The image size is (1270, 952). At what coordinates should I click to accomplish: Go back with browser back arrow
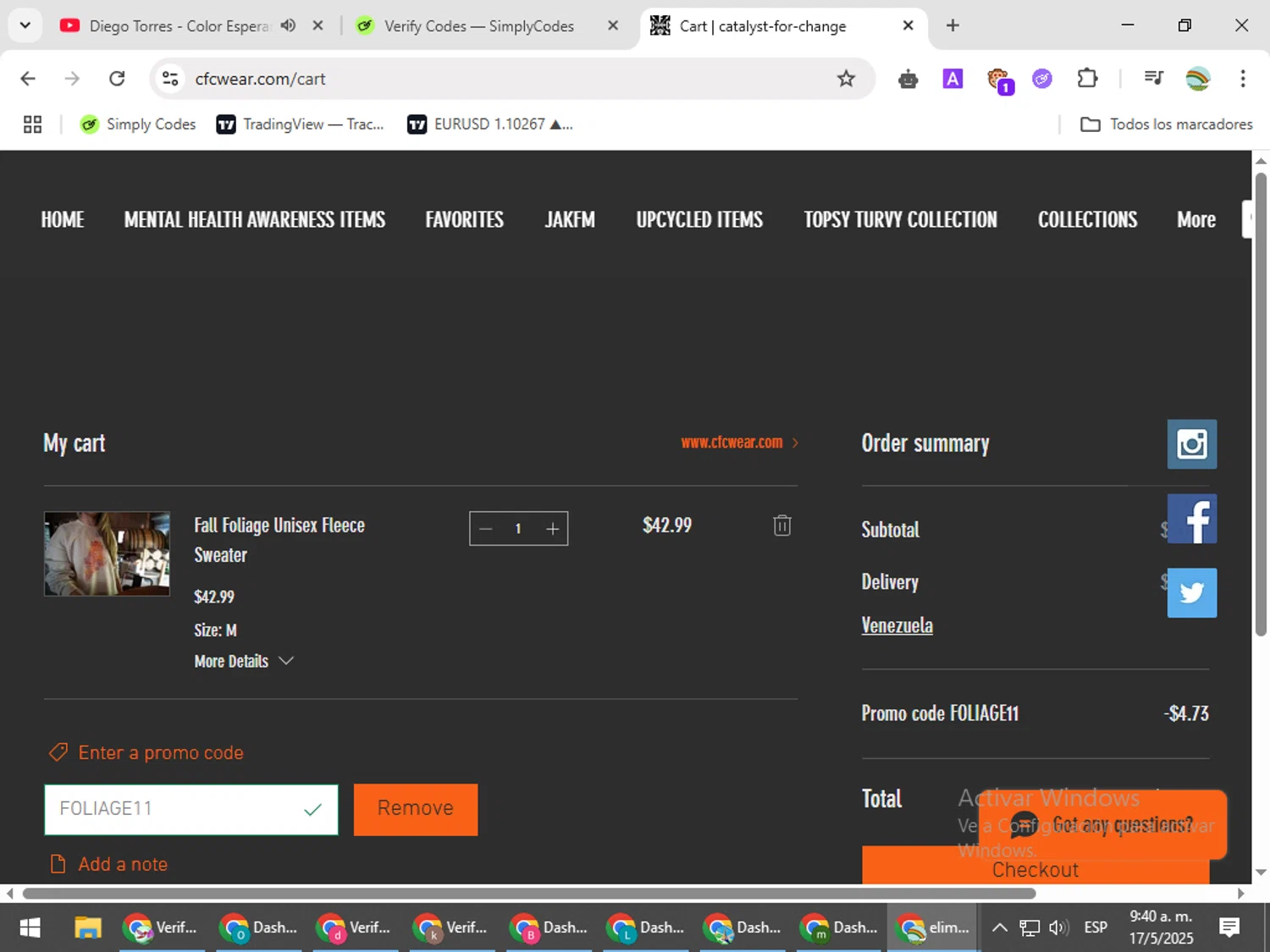pyautogui.click(x=28, y=79)
